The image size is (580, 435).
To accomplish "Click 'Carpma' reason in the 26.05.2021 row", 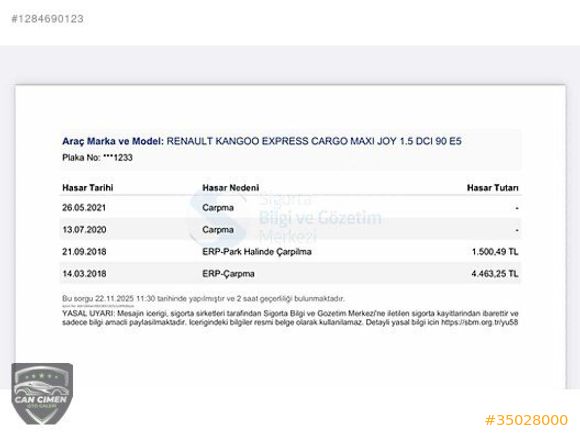I will pos(218,208).
